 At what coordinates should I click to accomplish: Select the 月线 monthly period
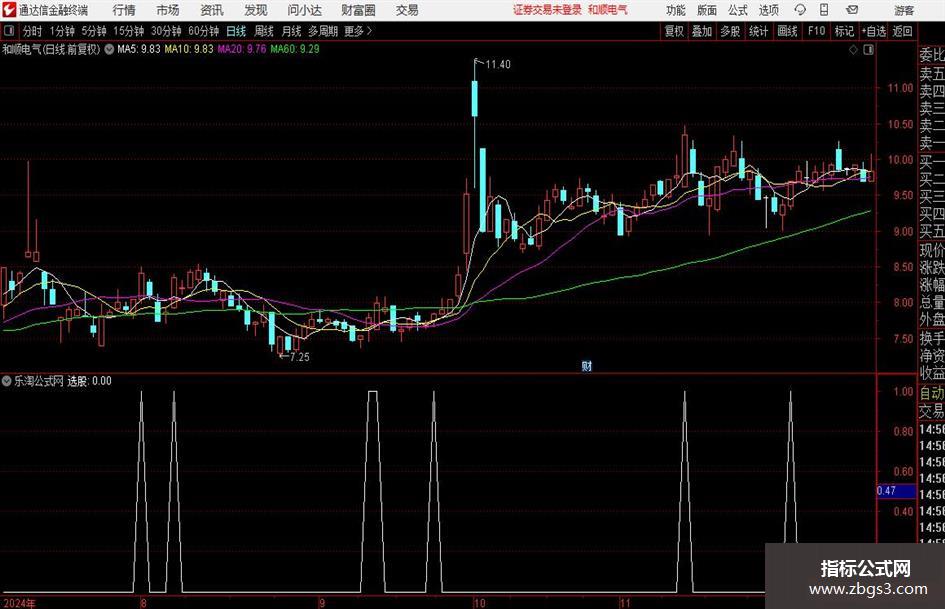[x=292, y=31]
